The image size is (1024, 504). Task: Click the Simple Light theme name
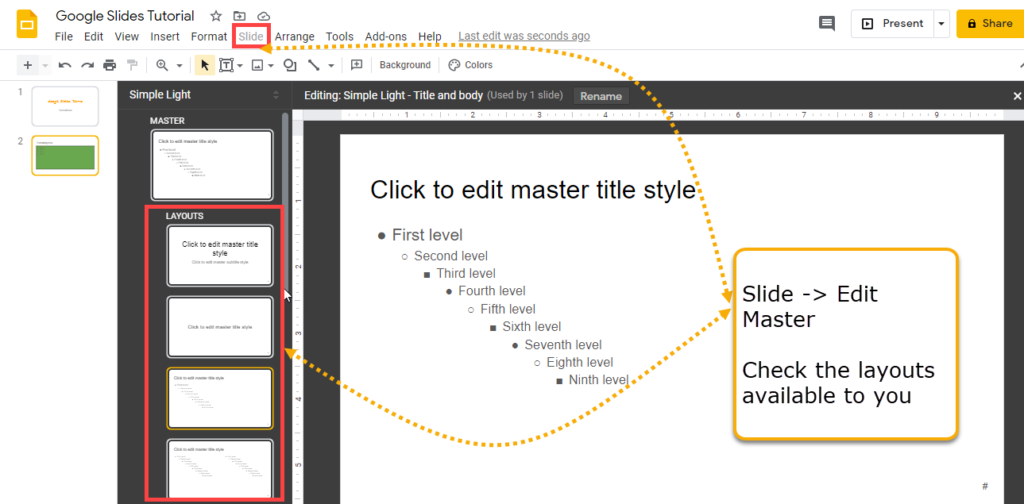point(160,95)
